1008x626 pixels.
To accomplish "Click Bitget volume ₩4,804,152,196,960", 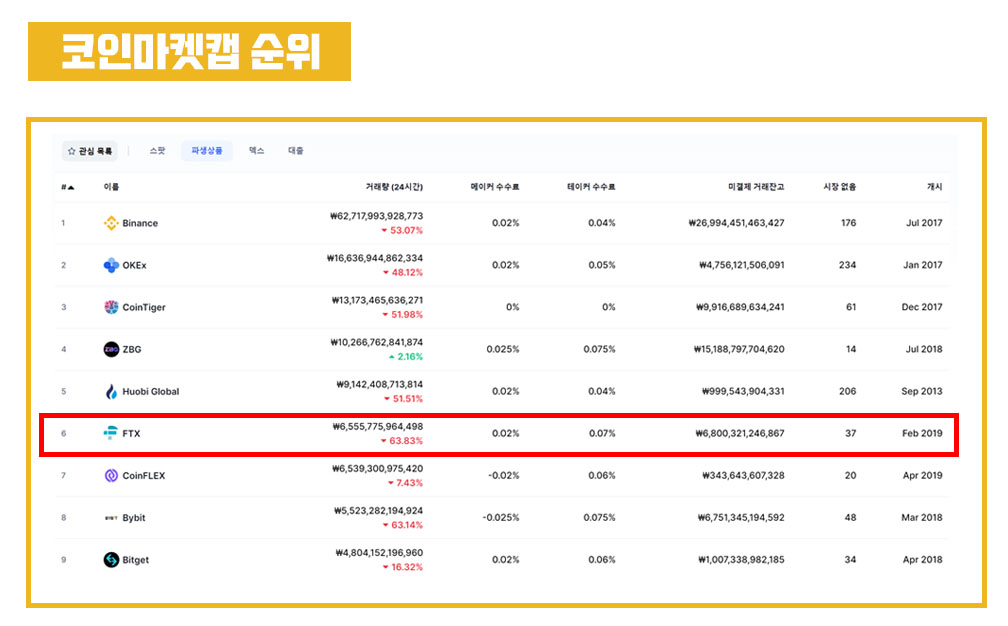I will [x=379, y=553].
